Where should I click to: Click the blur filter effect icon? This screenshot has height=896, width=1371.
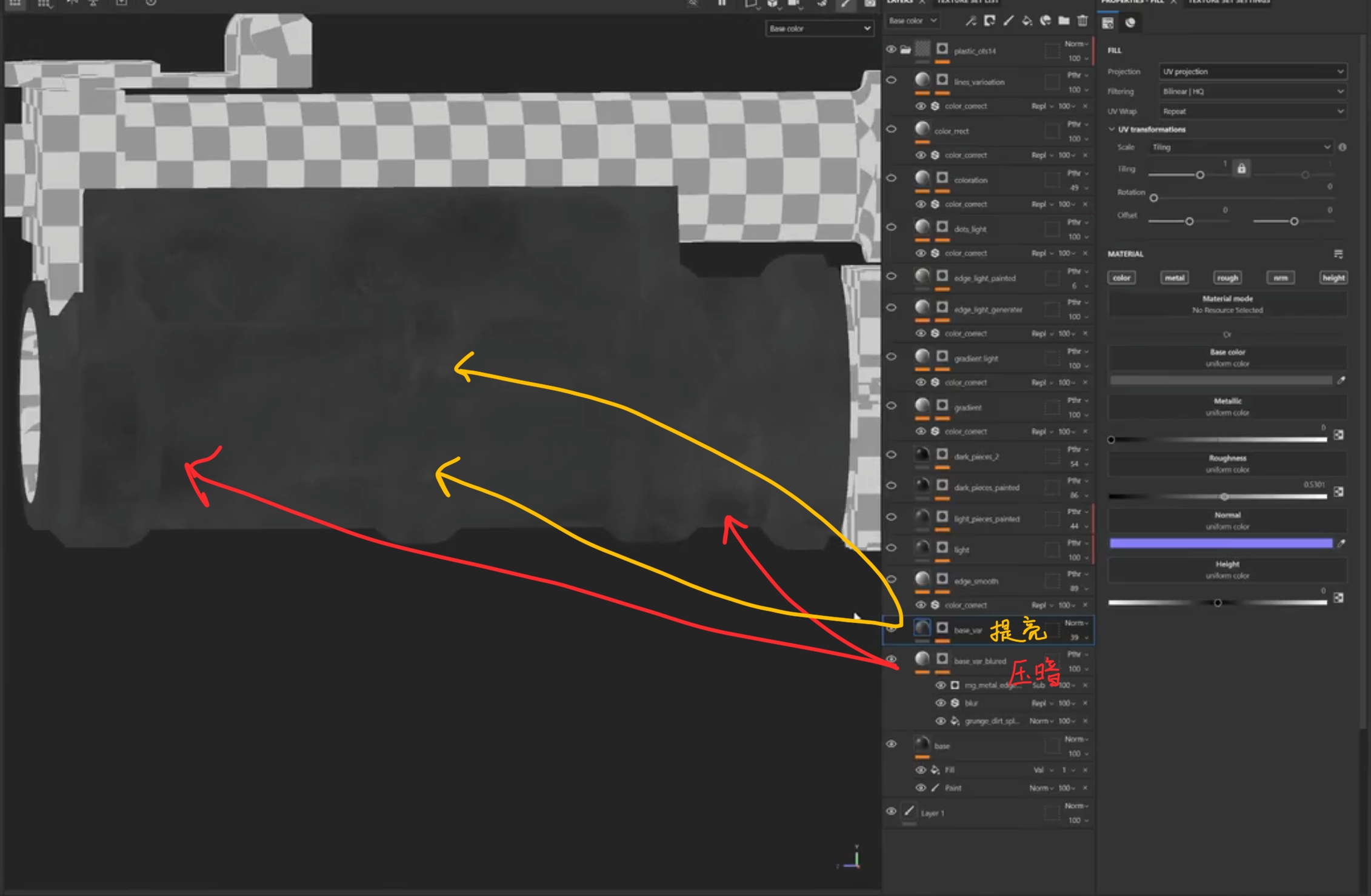click(x=955, y=703)
